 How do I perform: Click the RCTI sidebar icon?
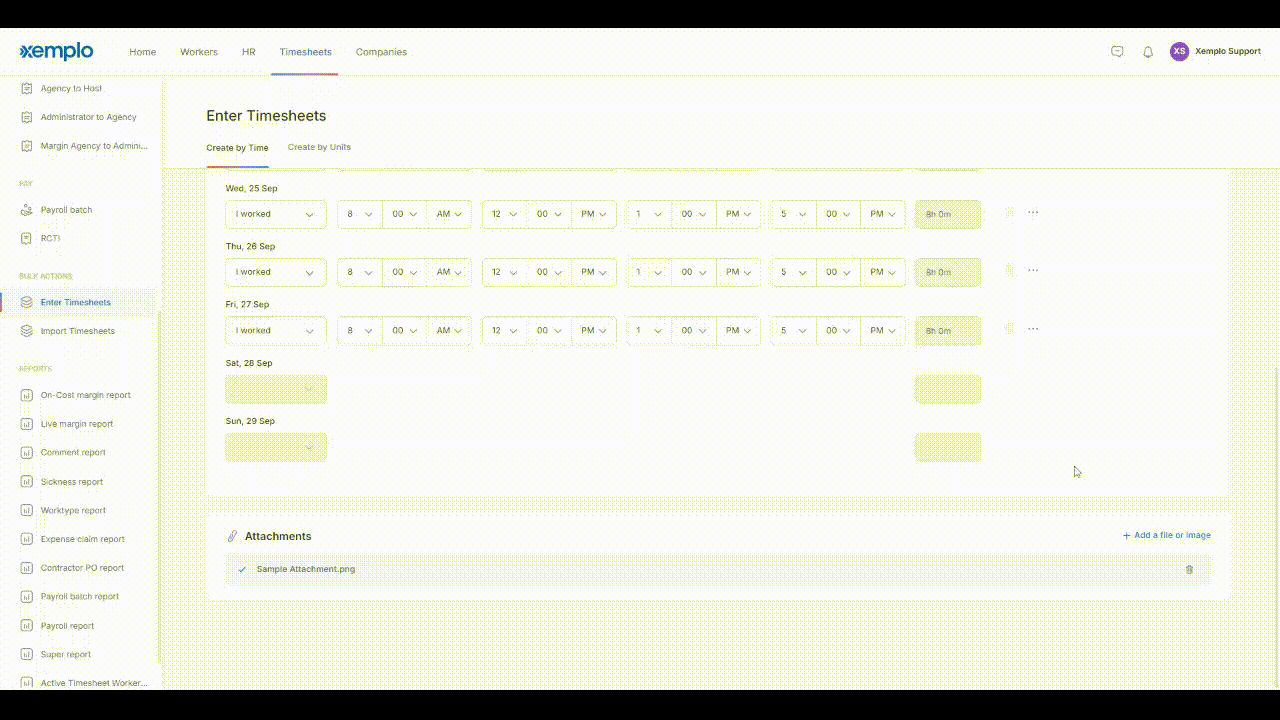27,238
